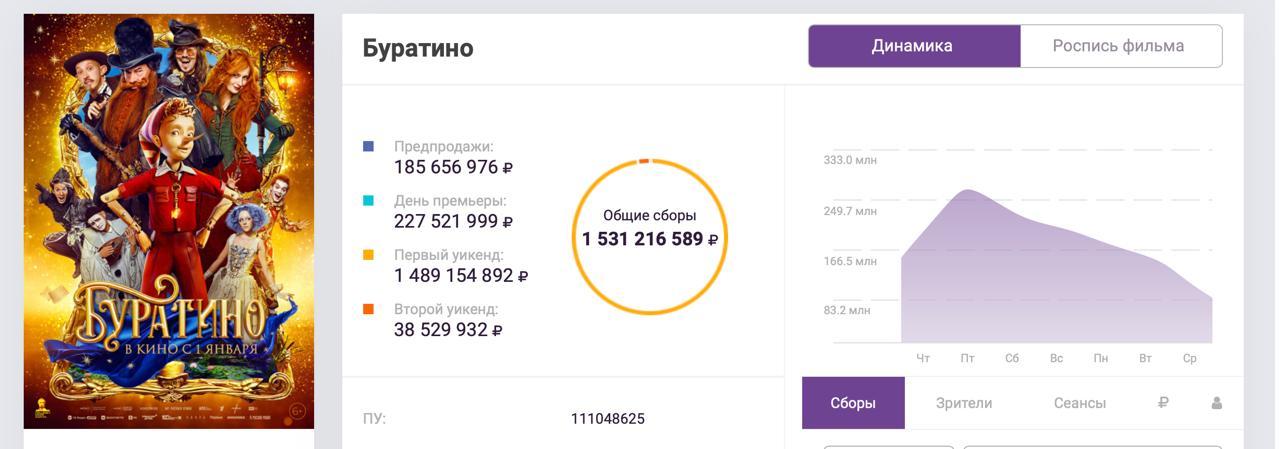1280x449 pixels.
Task: Click the cyan День премьеры legend marker
Action: [x=368, y=201]
